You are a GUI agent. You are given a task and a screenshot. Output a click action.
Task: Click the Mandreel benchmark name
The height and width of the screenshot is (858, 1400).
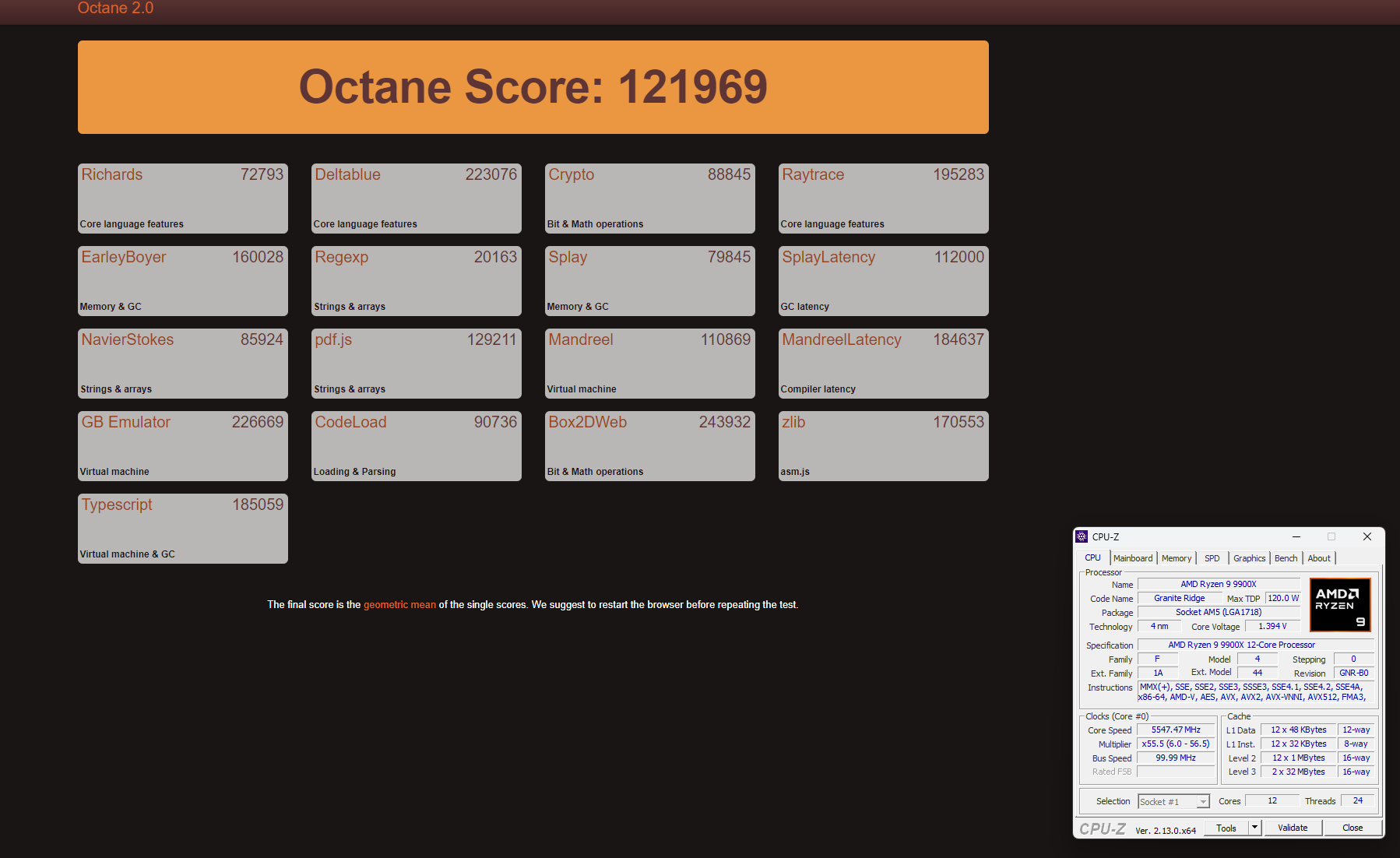click(581, 339)
